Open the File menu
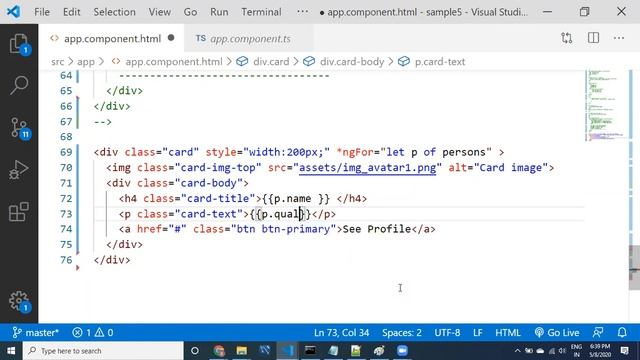Viewport: 640px width, 360px height. (x=42, y=12)
